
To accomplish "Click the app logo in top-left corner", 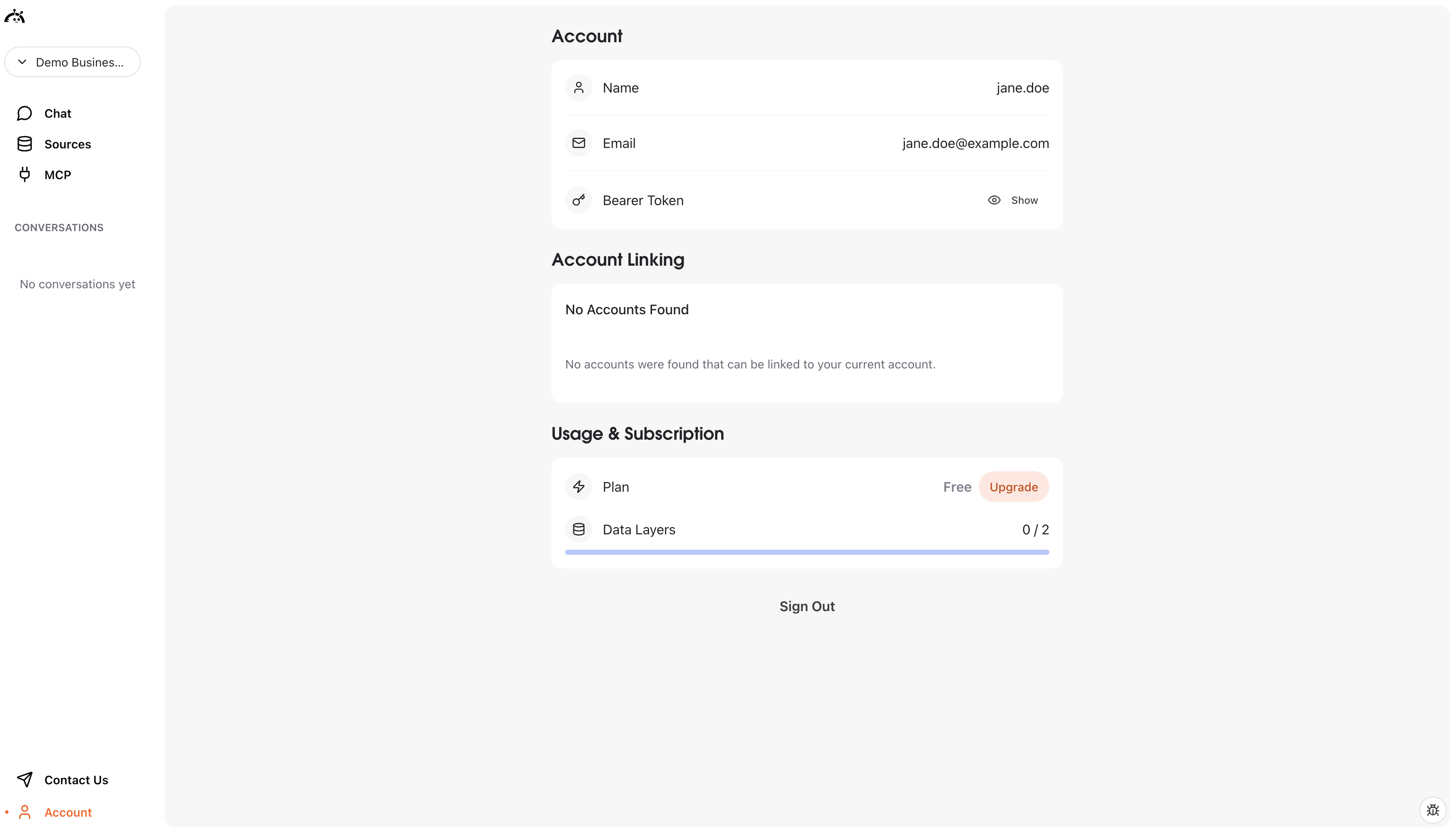I will click(15, 16).
